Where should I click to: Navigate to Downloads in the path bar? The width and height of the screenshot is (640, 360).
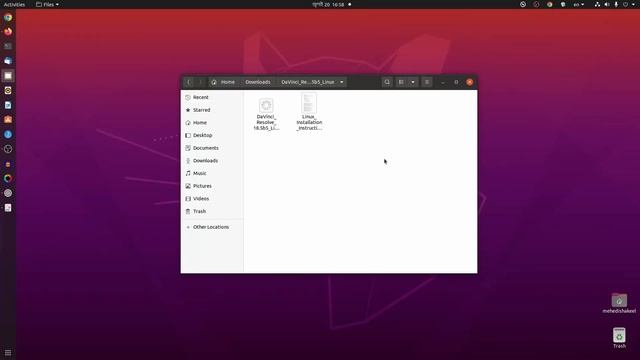point(258,82)
